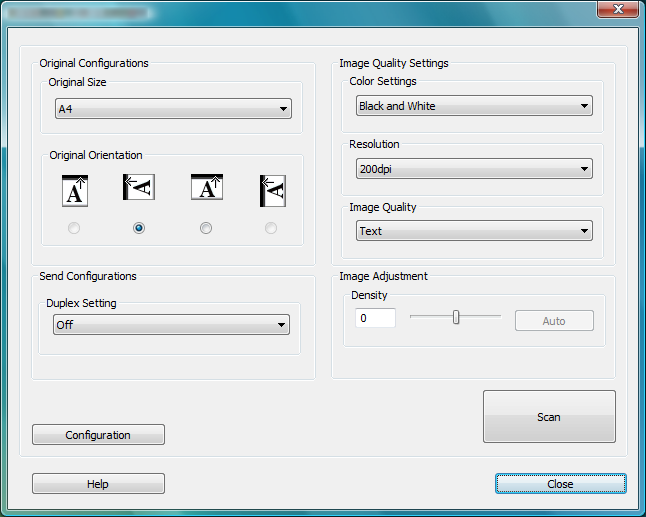Click the first upright portrait orientation icon
The width and height of the screenshot is (646, 517).
(75, 191)
